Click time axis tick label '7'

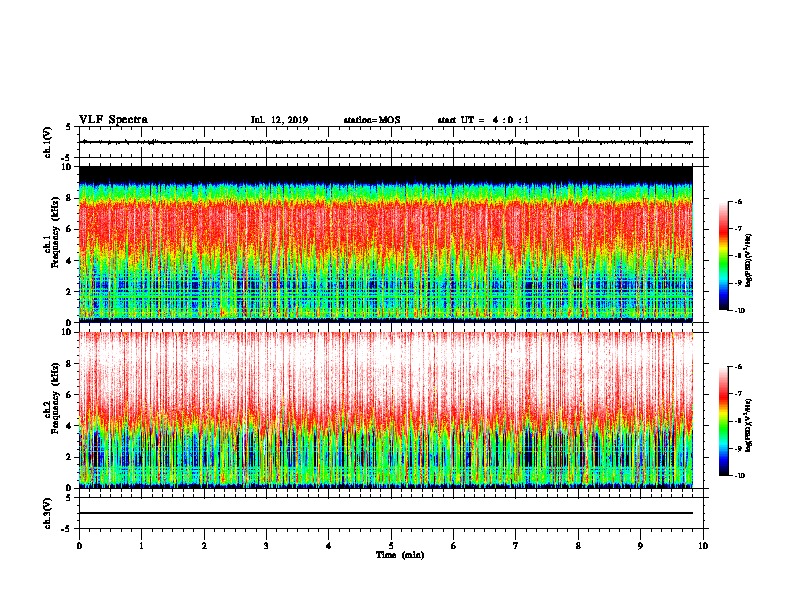[516, 546]
